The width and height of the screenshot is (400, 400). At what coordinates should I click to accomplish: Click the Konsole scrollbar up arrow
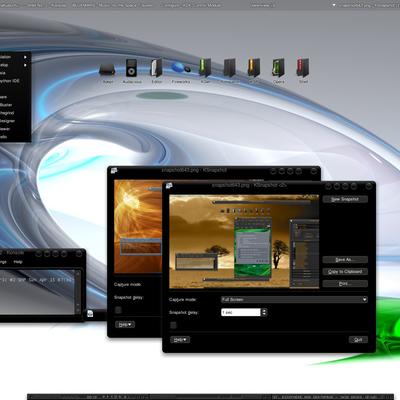(x=78, y=273)
